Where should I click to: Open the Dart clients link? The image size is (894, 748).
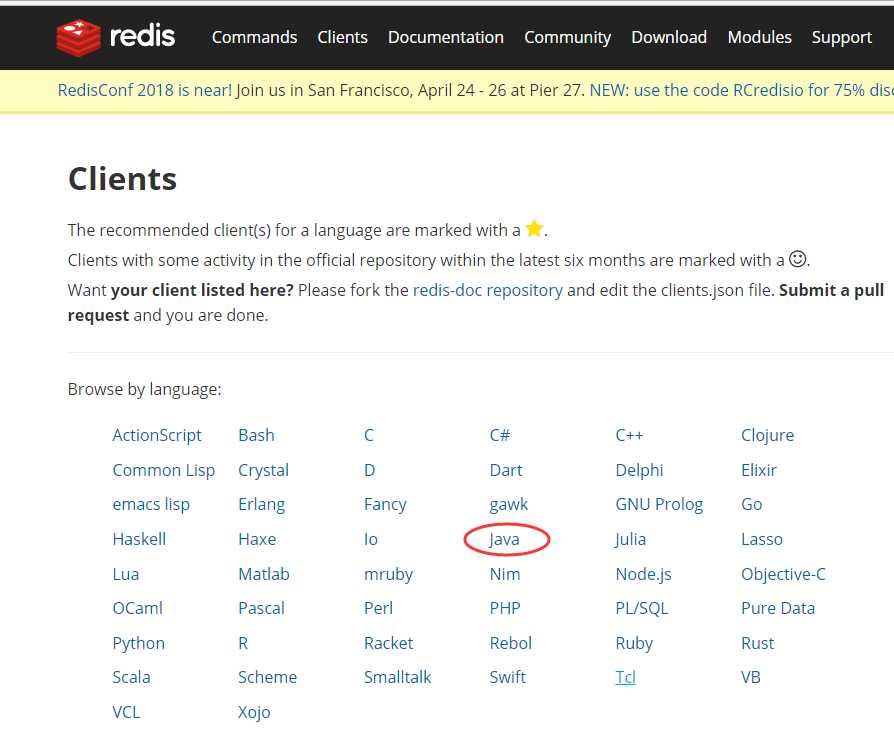click(x=506, y=470)
